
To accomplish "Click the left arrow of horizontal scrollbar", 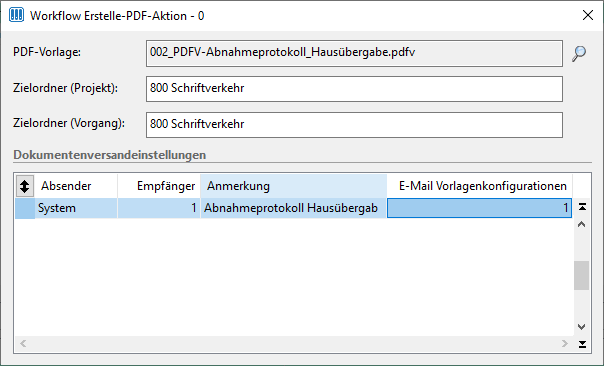I will 23,343.
